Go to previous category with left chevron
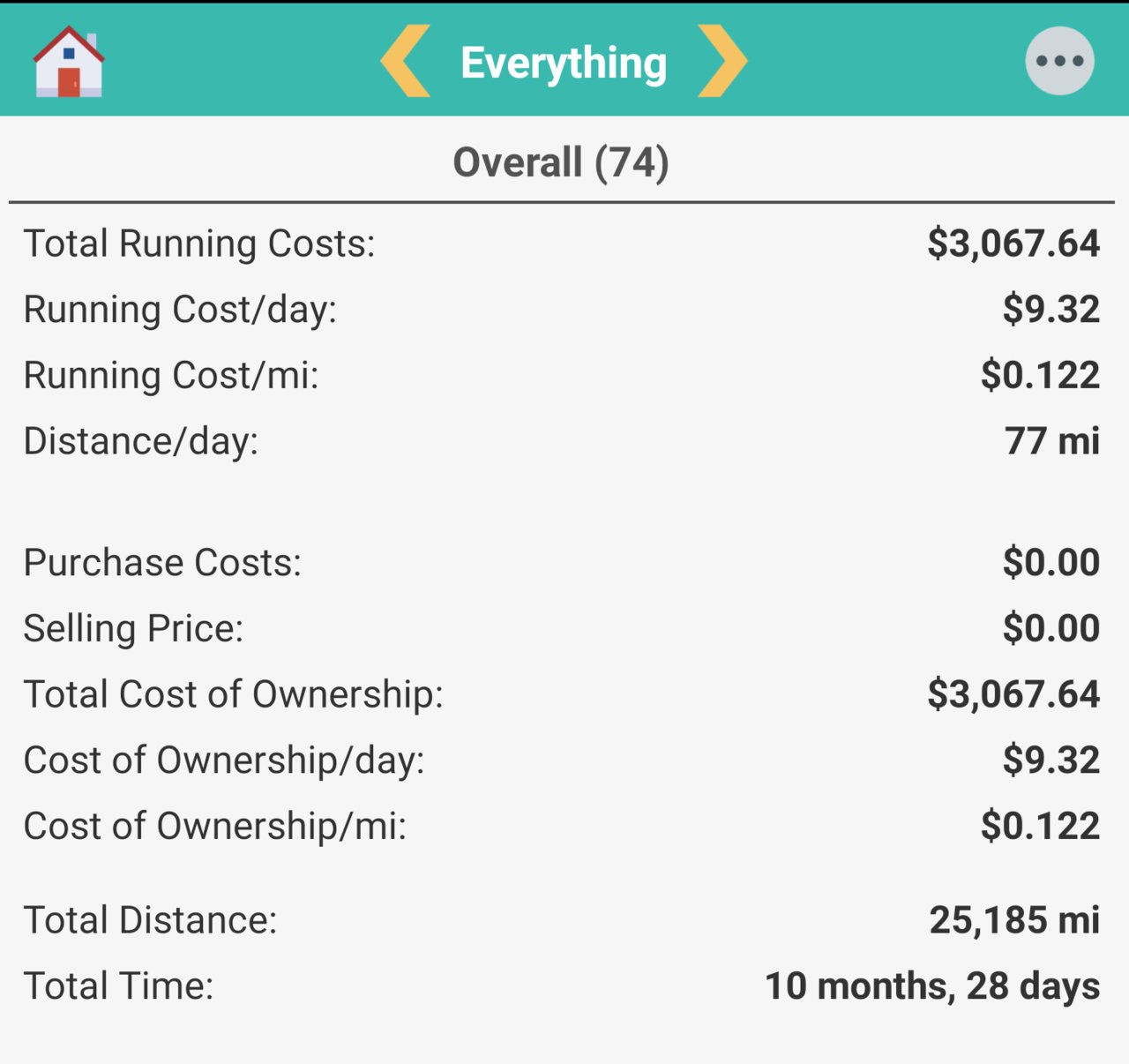This screenshot has height=1064, width=1129. tap(405, 61)
